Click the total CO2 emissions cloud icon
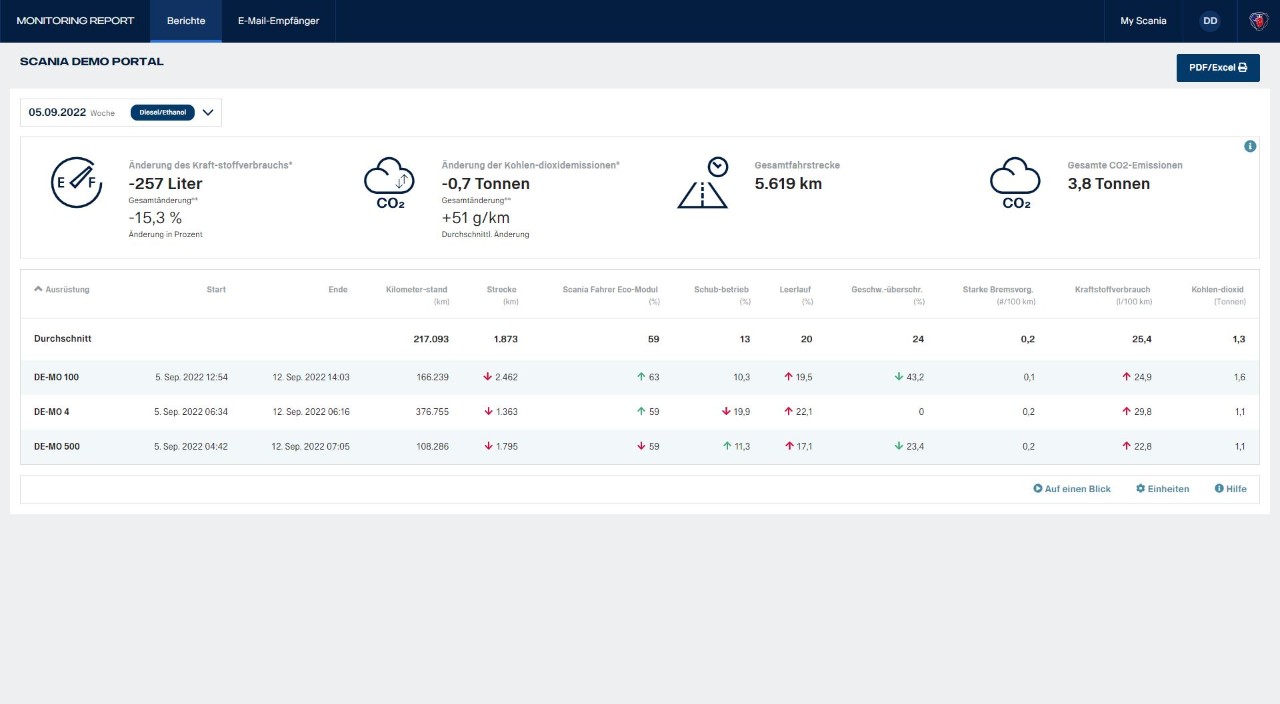The width and height of the screenshot is (1280, 704). [1016, 184]
